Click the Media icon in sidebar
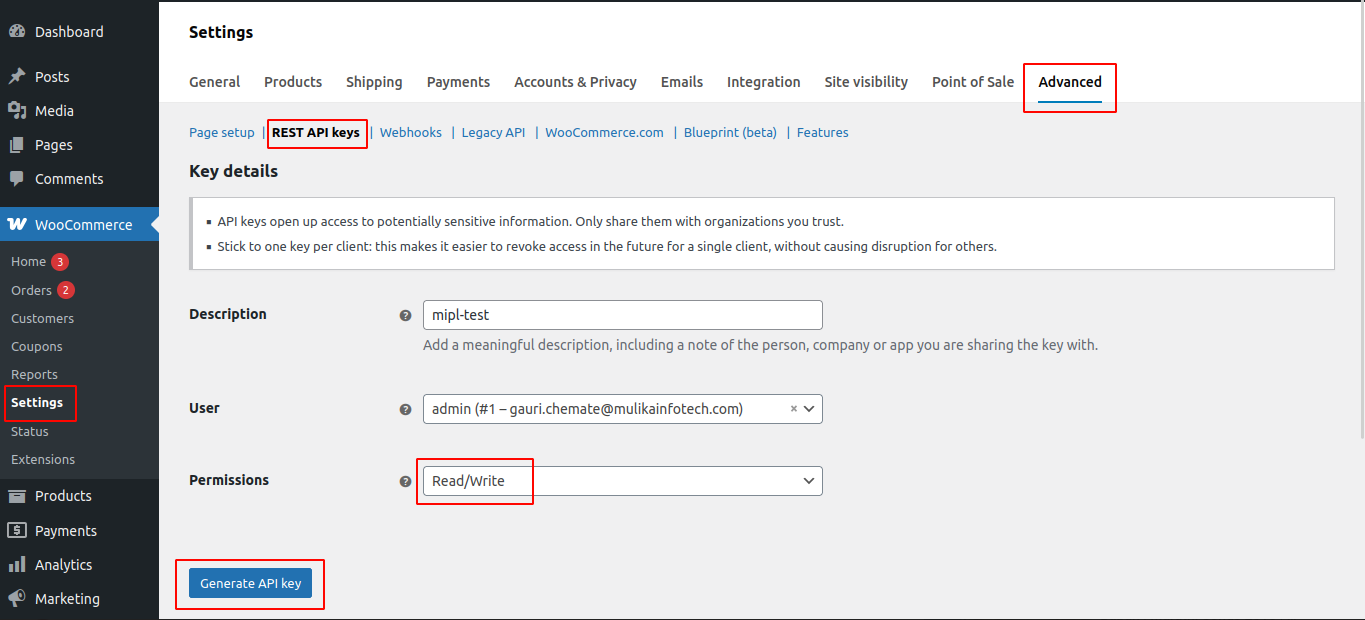This screenshot has width=1365, height=620. [x=17, y=111]
